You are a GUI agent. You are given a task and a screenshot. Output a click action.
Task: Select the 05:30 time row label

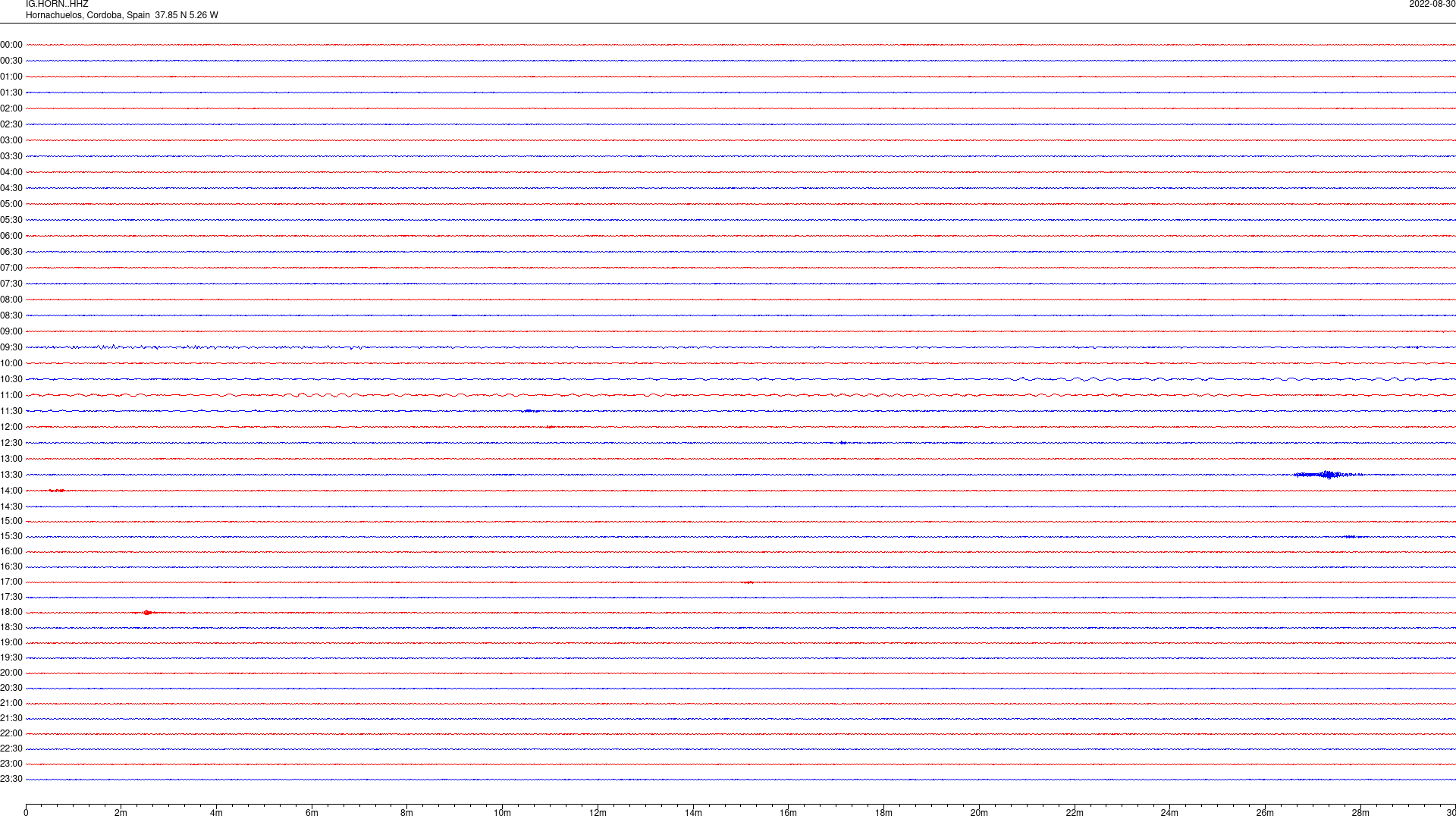pyautogui.click(x=11, y=220)
